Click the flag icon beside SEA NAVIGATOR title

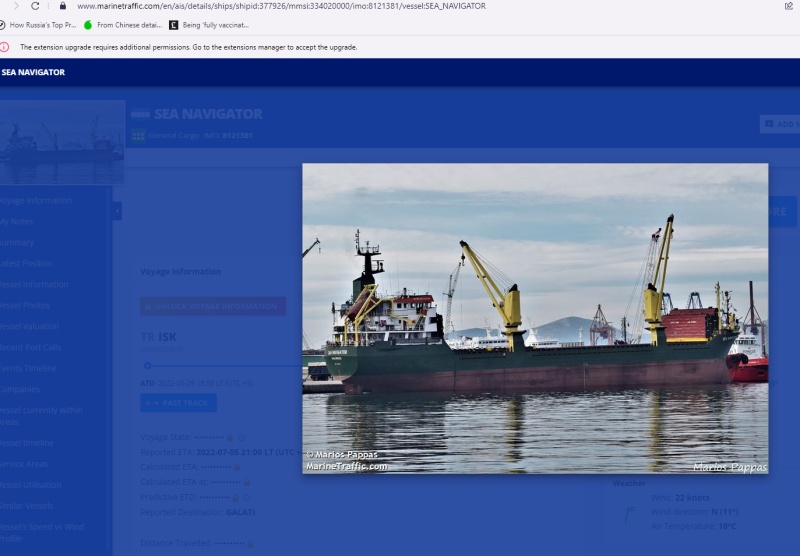click(x=140, y=114)
